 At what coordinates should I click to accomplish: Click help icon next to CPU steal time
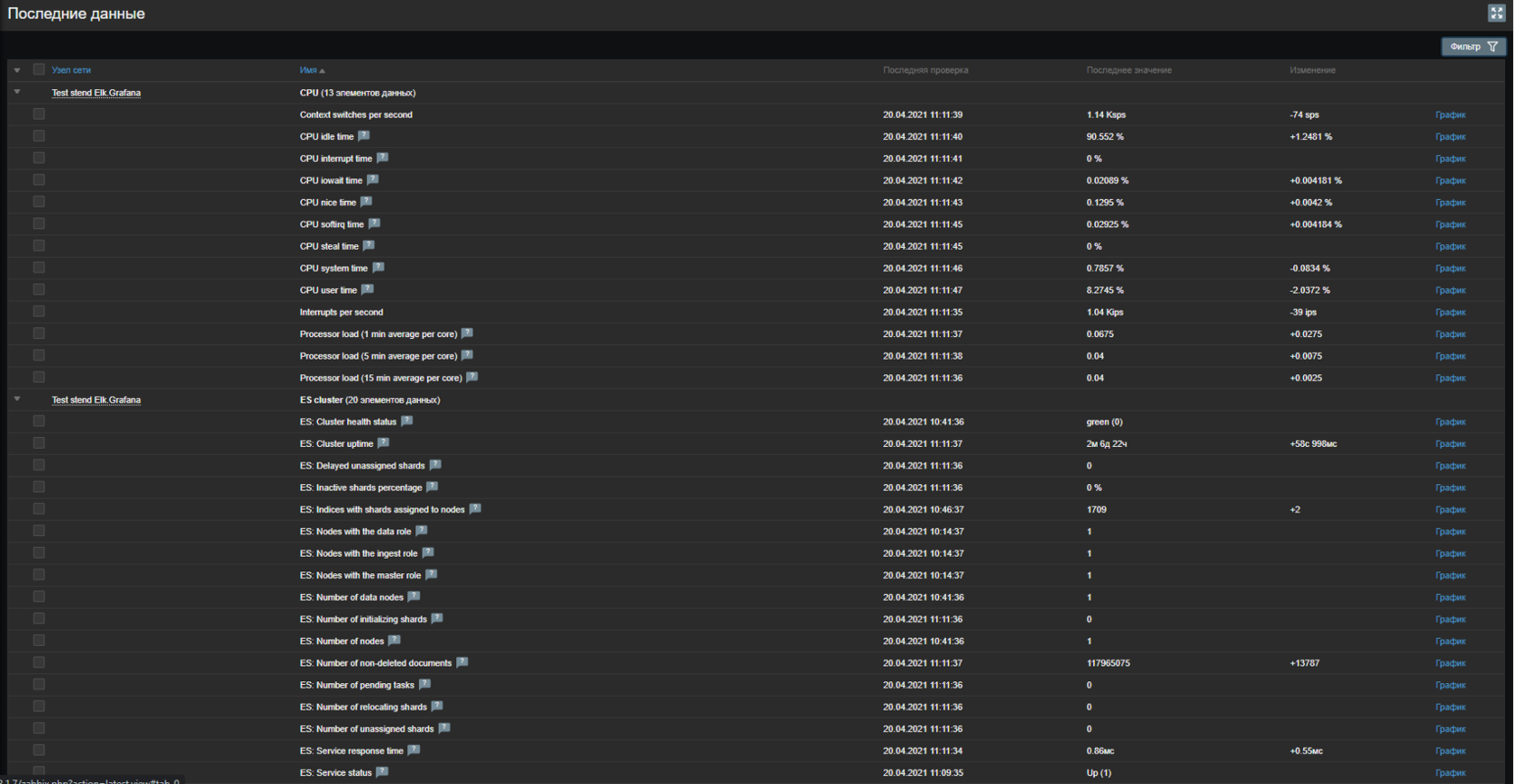369,245
